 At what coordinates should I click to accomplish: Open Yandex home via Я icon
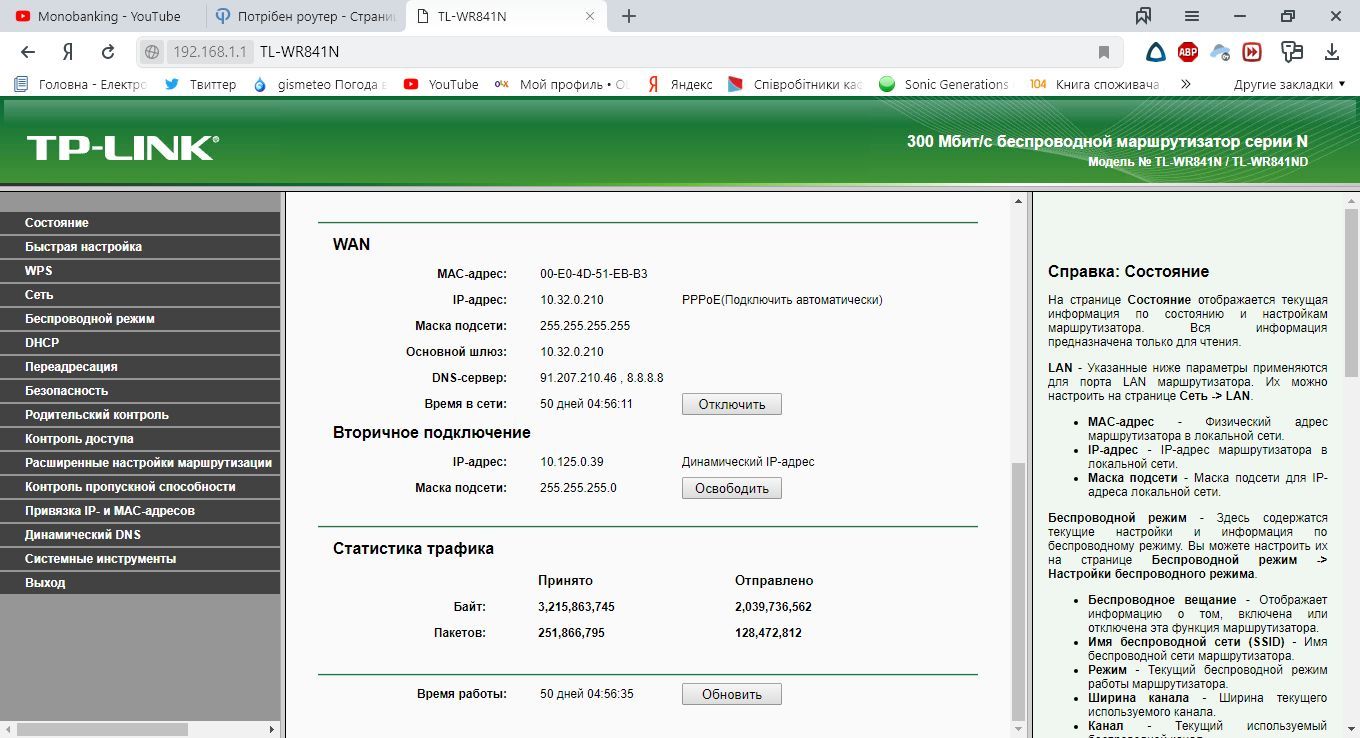pyautogui.click(x=68, y=52)
